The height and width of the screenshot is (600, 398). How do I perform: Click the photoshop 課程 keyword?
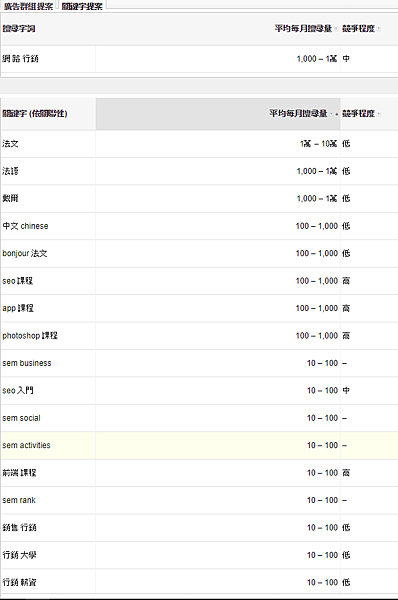(30, 336)
